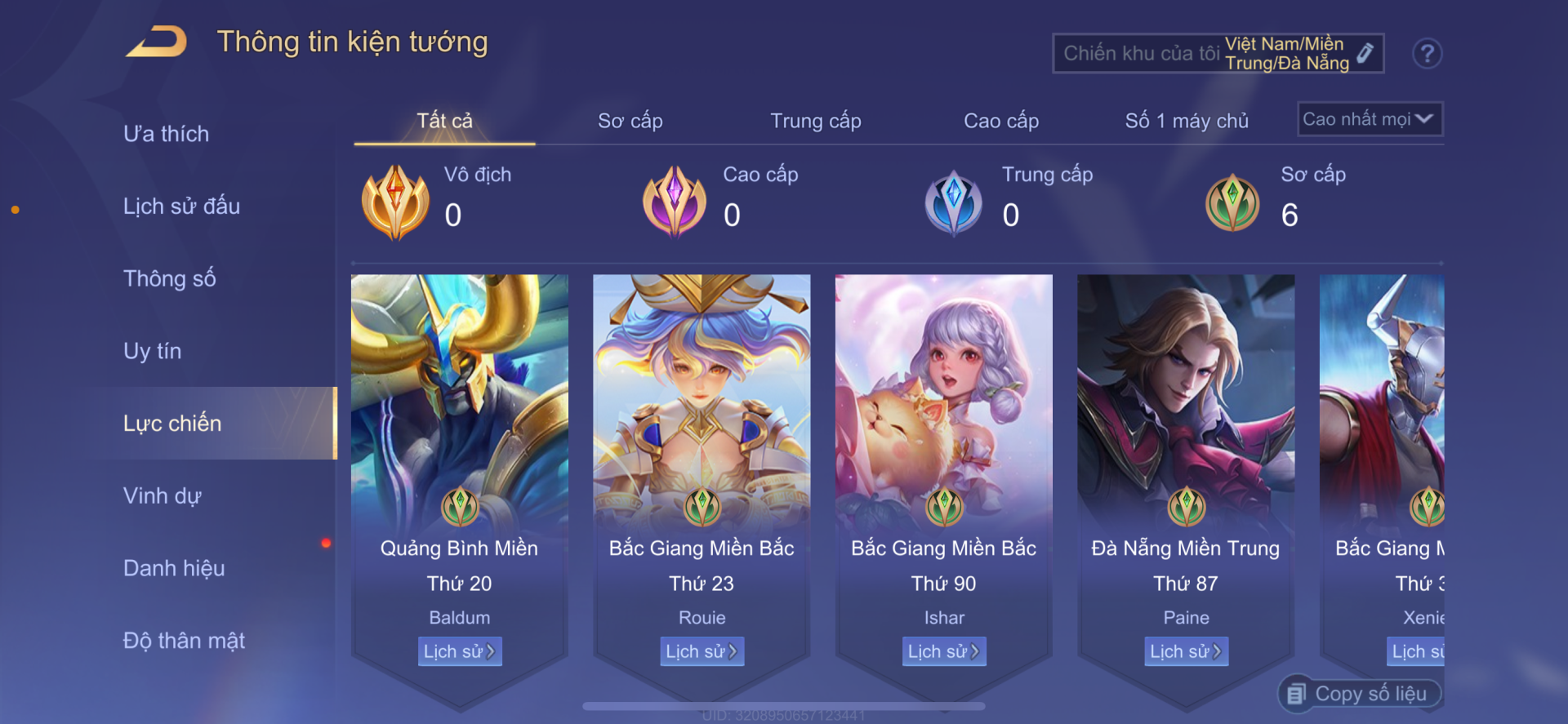Viewport: 1568px width, 724px height.
Task: Open Lịch sử for Ishar
Action: [x=944, y=651]
